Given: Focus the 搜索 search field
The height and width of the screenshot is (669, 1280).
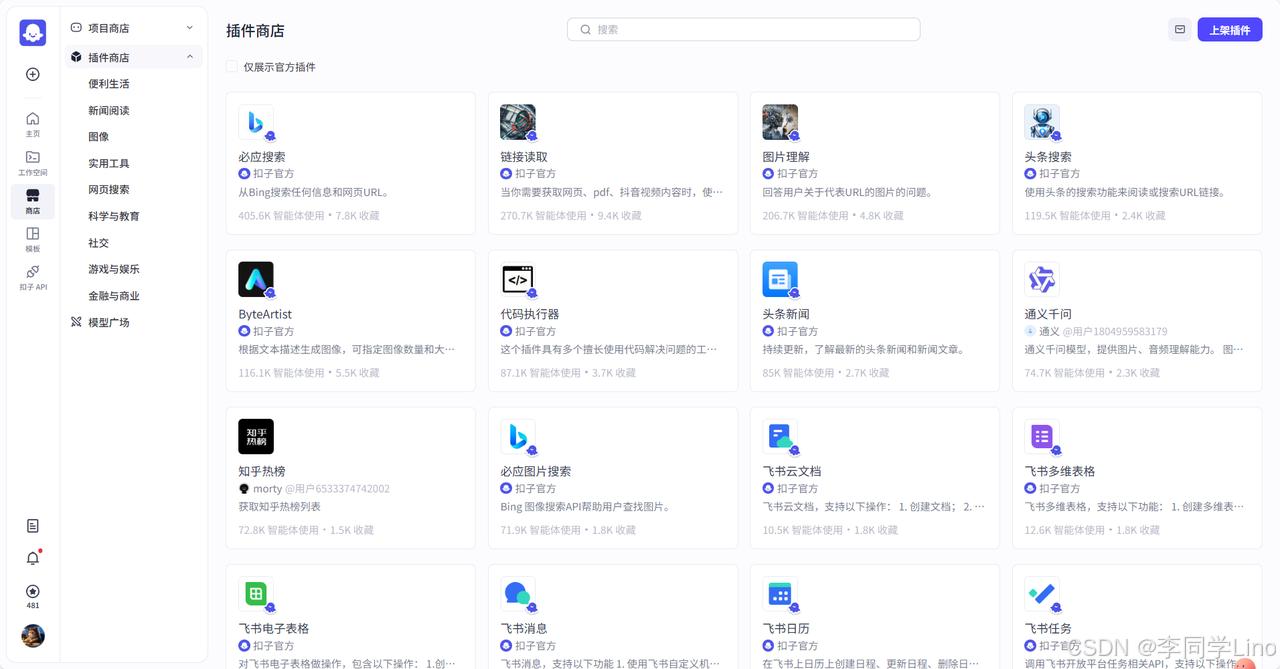Looking at the screenshot, I should tap(743, 29).
